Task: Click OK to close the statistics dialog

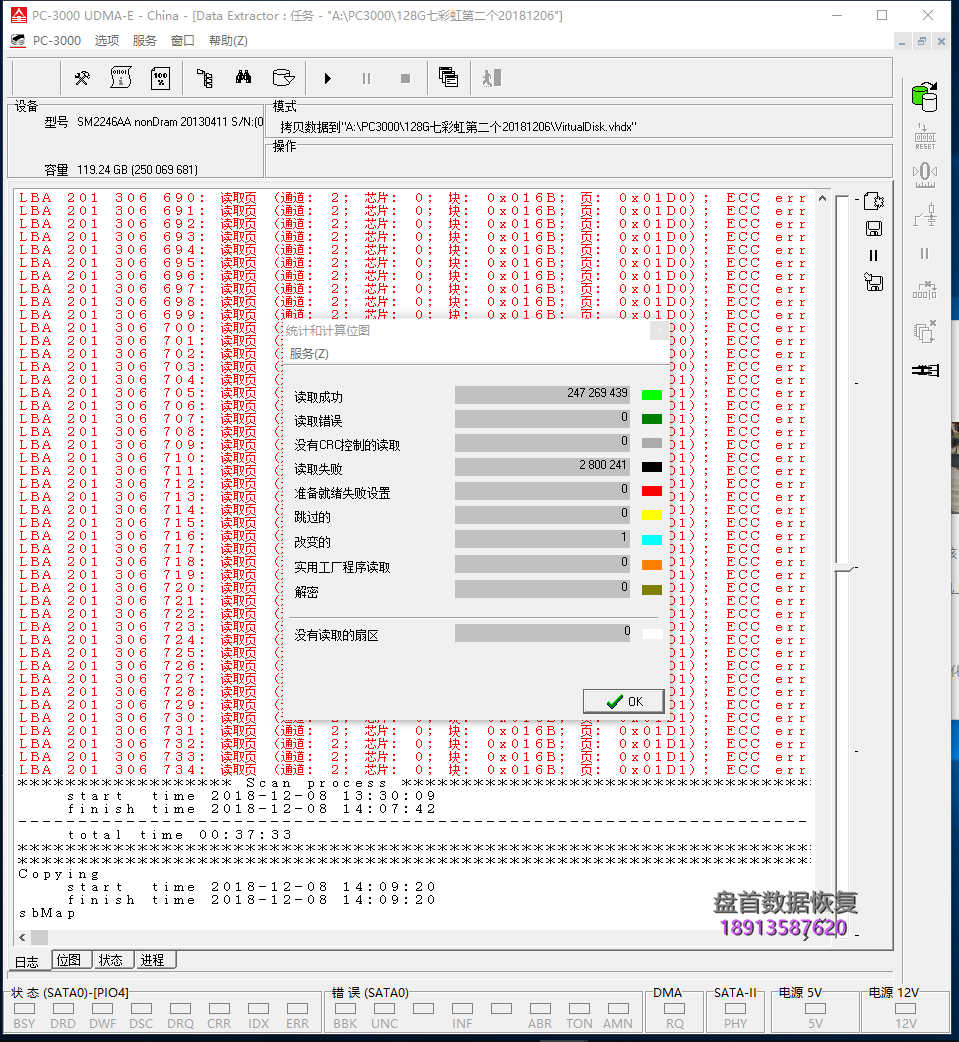Action: click(622, 700)
